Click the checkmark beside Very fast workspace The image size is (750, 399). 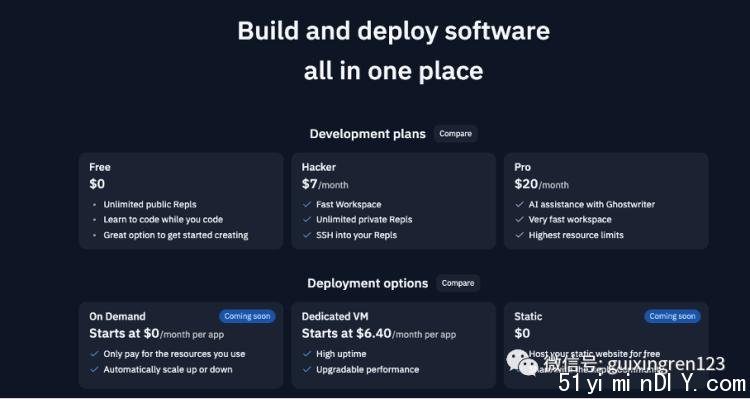519,220
